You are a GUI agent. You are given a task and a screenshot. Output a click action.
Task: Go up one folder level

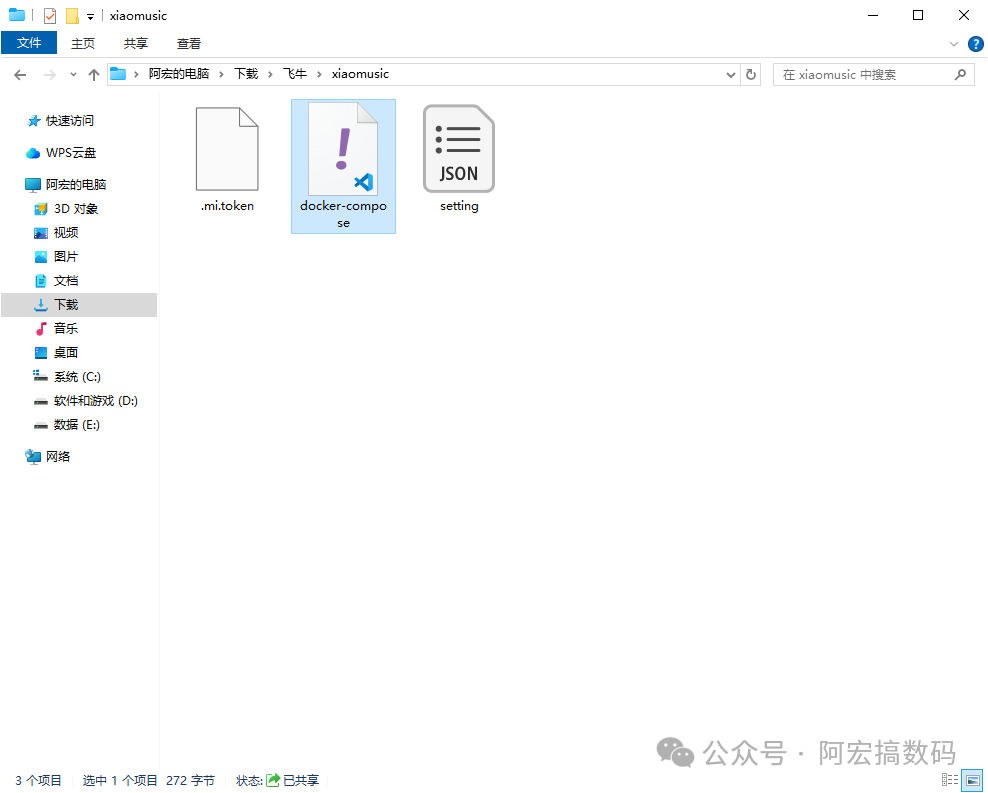tap(94, 75)
